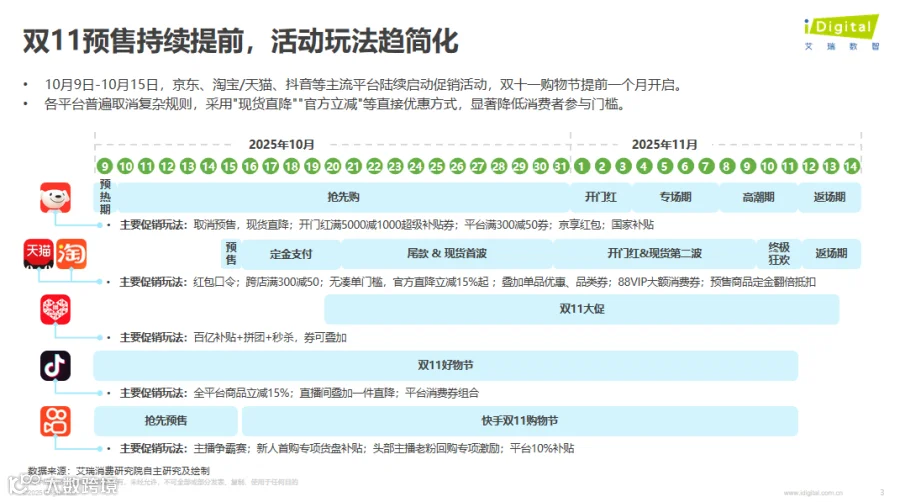Select the 开门红&现货第二波 block
The width and height of the screenshot is (900, 502).
[x=654, y=254]
